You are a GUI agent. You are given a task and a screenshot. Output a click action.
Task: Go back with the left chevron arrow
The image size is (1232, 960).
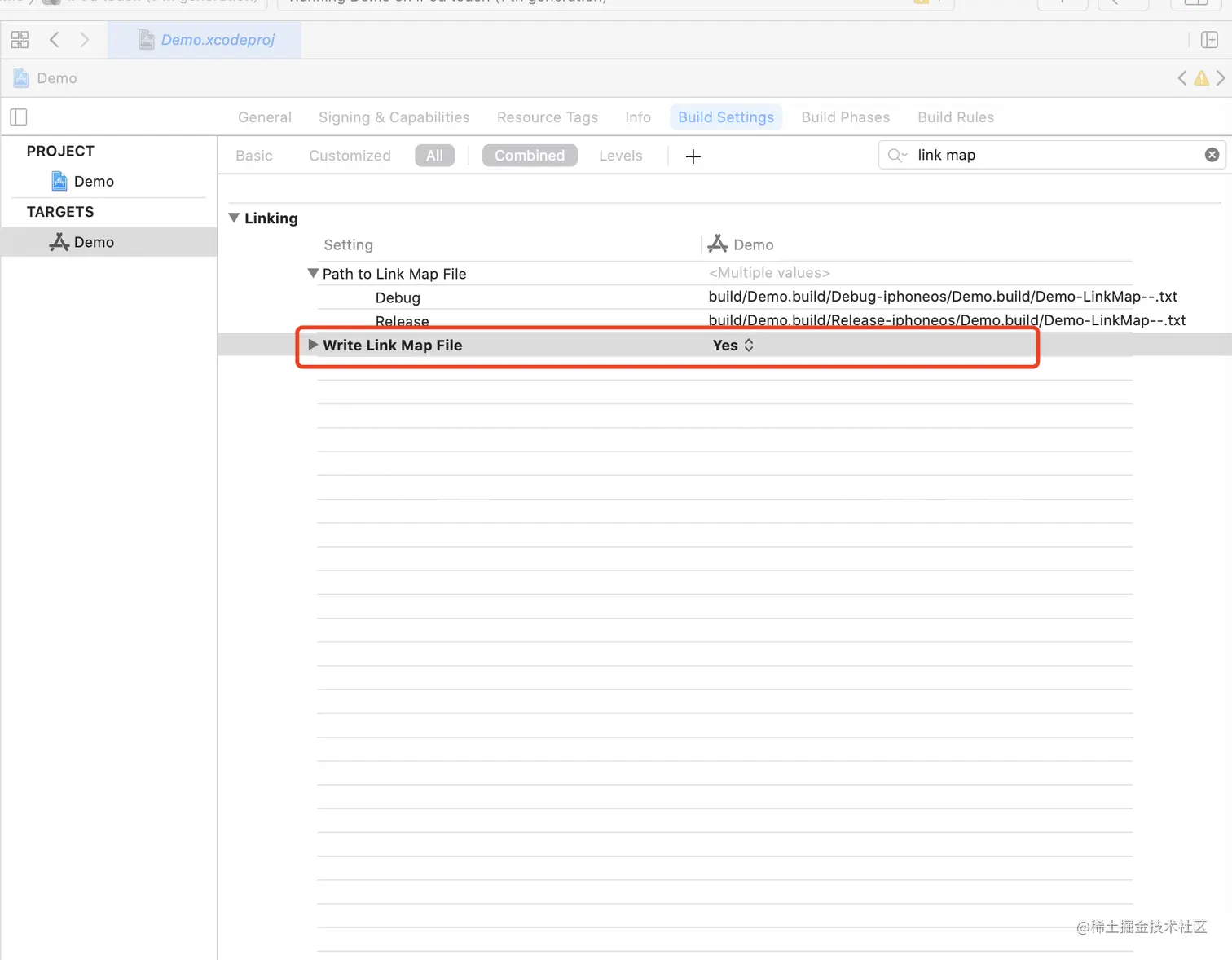(55, 39)
